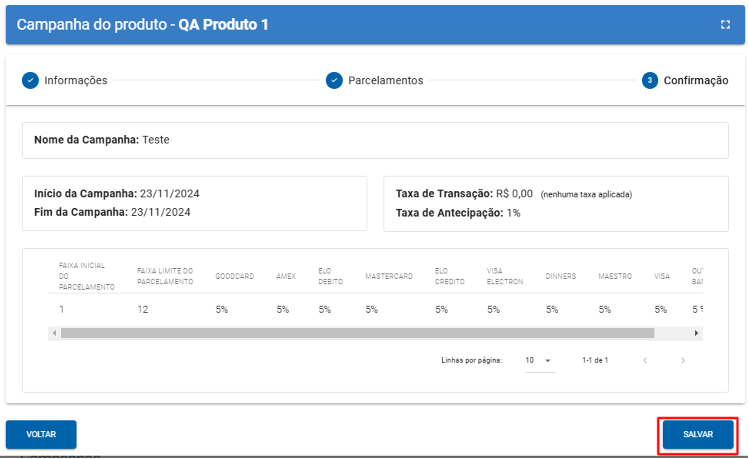Click the Goodcard column header
This screenshot has height=459, width=748.
[233, 276]
